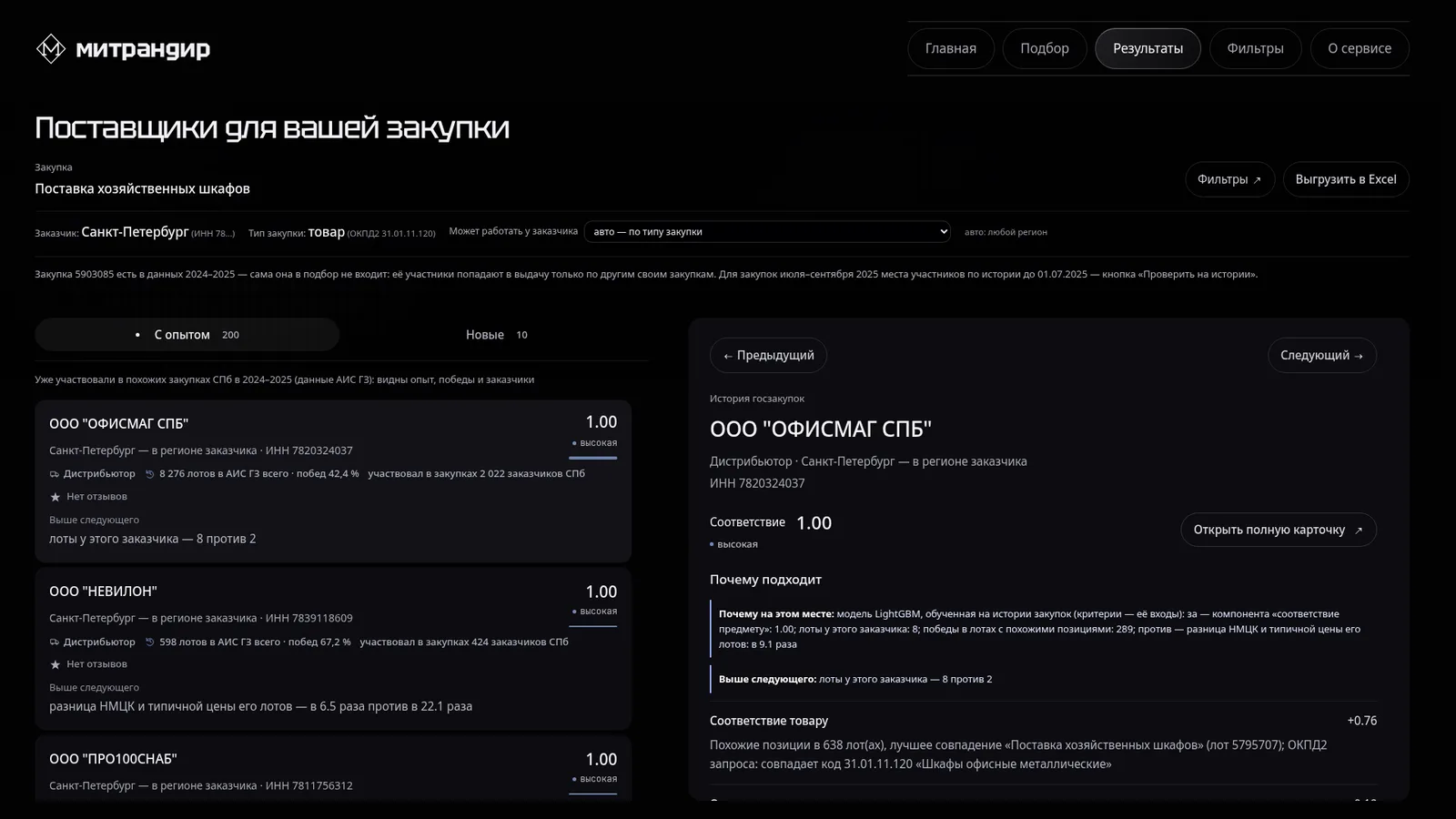Click the '← Предыдущий' button
Screen dimensions: 1456x819
pyautogui.click(x=768, y=355)
